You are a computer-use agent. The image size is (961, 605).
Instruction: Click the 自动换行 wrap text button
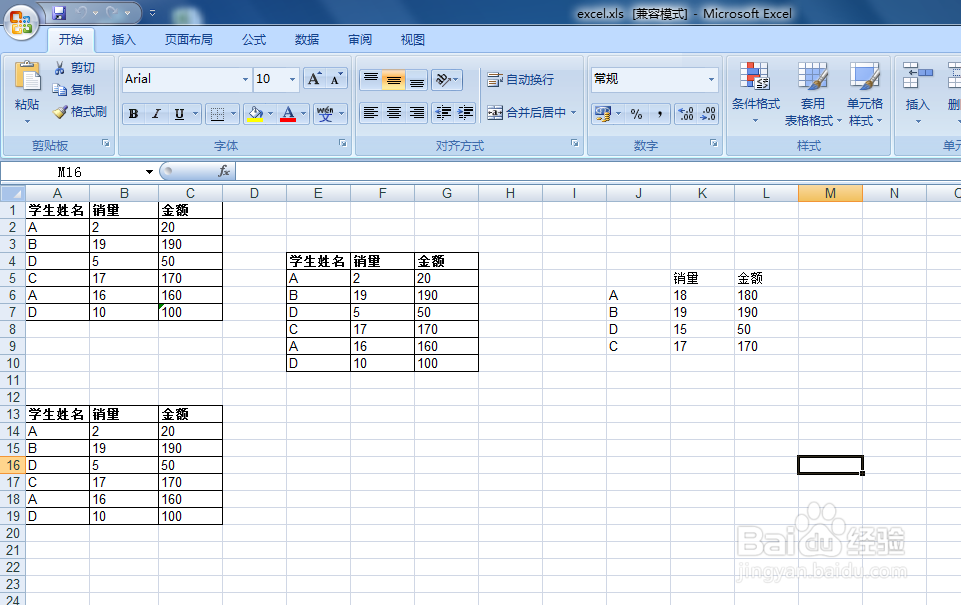(520, 80)
